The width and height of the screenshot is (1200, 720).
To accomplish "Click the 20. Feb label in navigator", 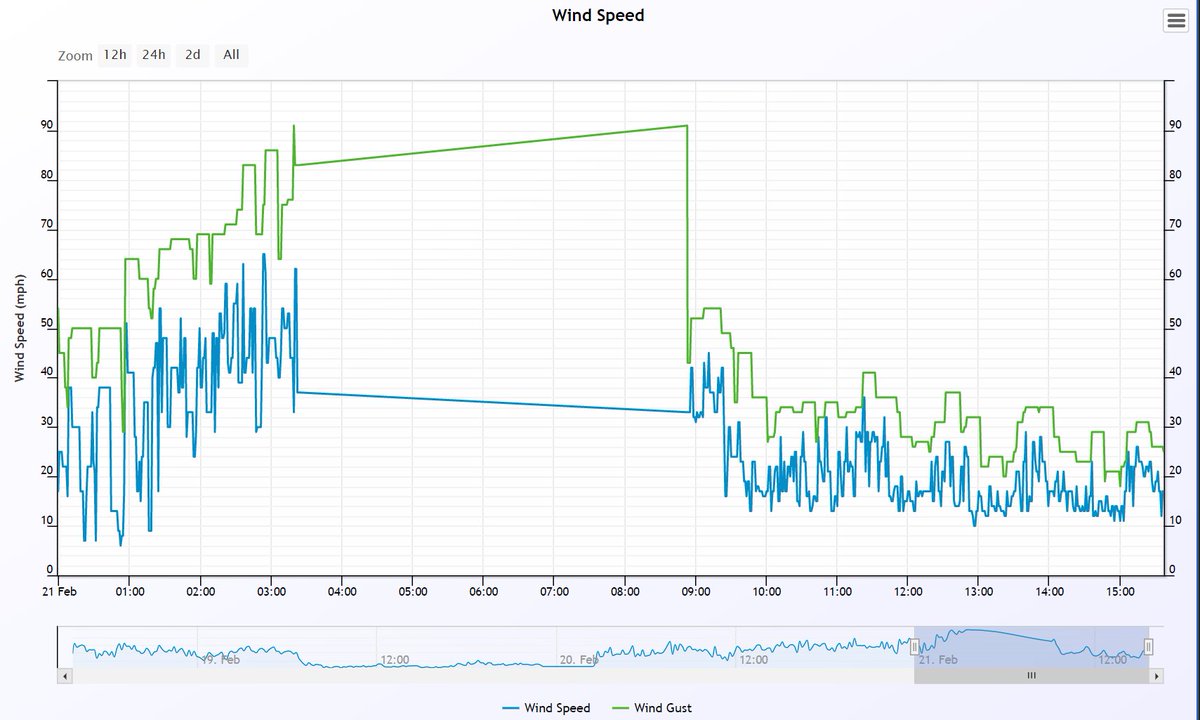I will [x=578, y=660].
